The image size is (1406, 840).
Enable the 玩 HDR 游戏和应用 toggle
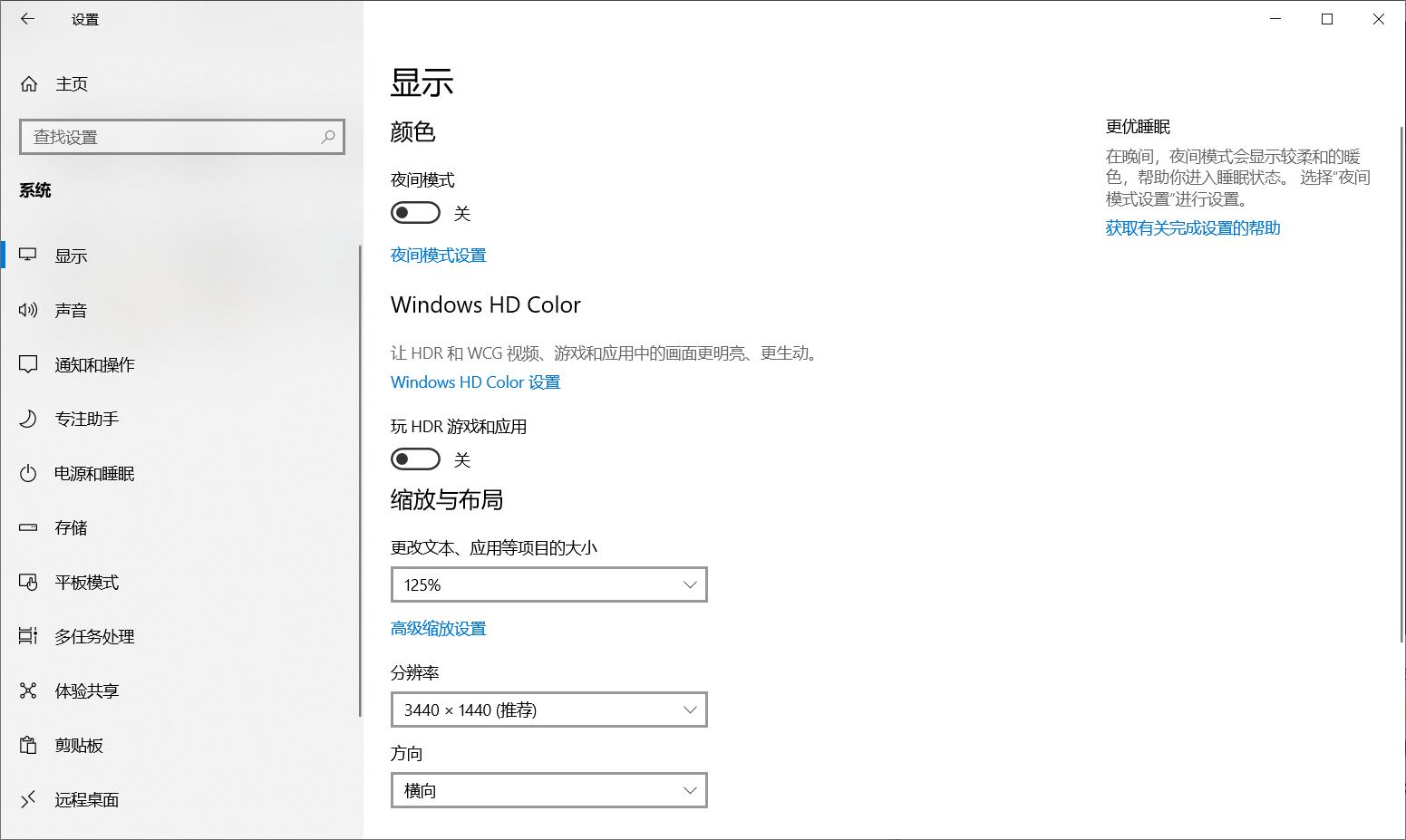click(415, 459)
